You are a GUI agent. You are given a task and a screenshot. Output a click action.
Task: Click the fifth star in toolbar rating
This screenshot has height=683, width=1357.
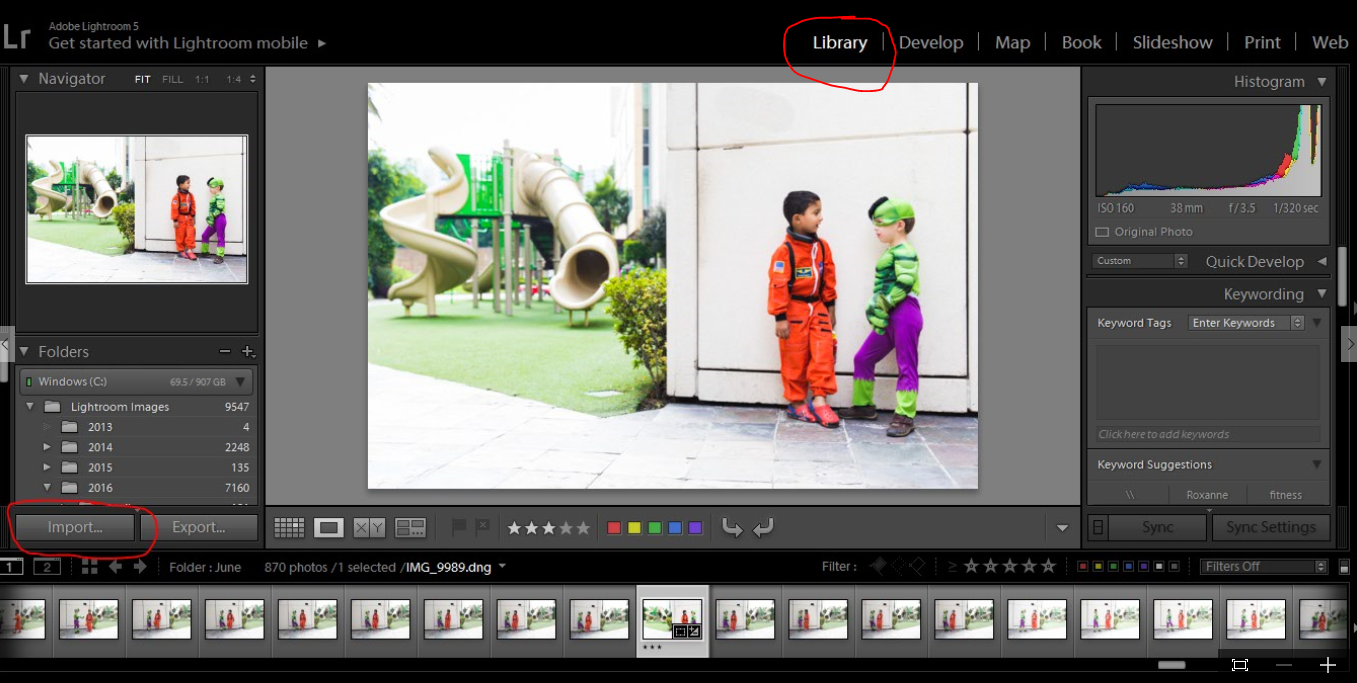(583, 528)
